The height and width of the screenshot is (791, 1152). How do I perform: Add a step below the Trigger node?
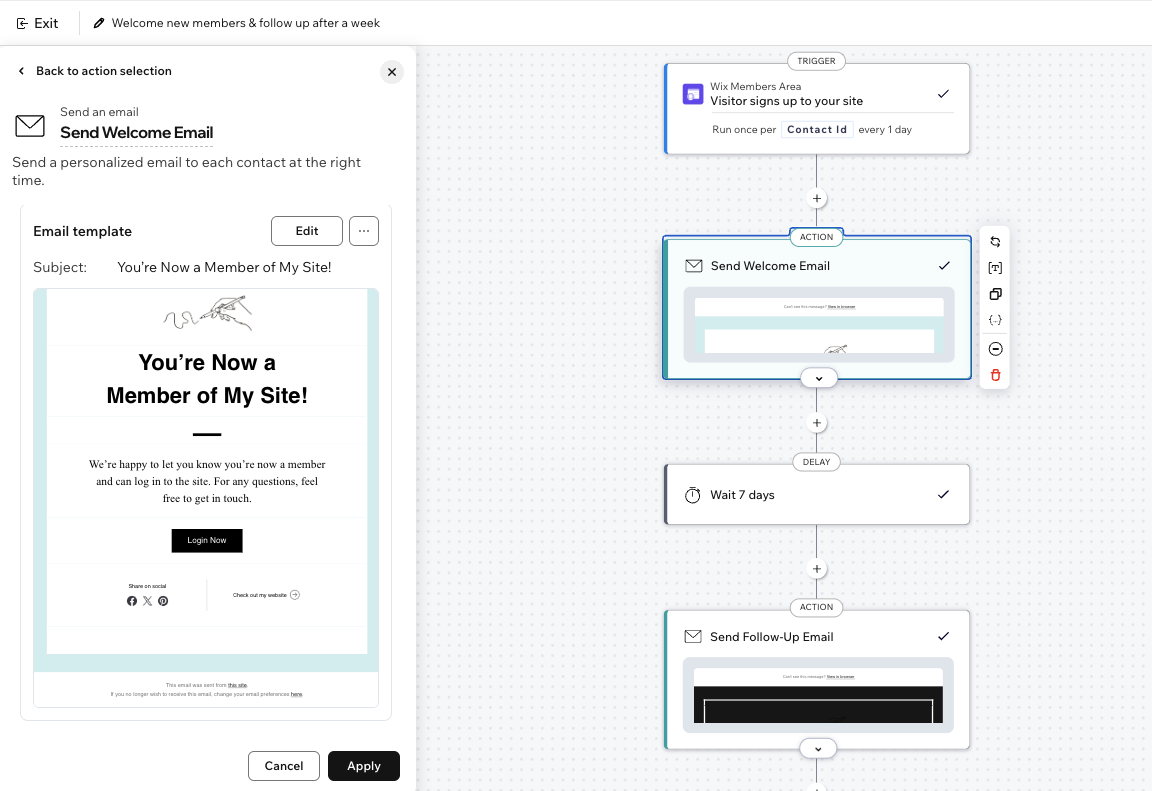[816, 198]
